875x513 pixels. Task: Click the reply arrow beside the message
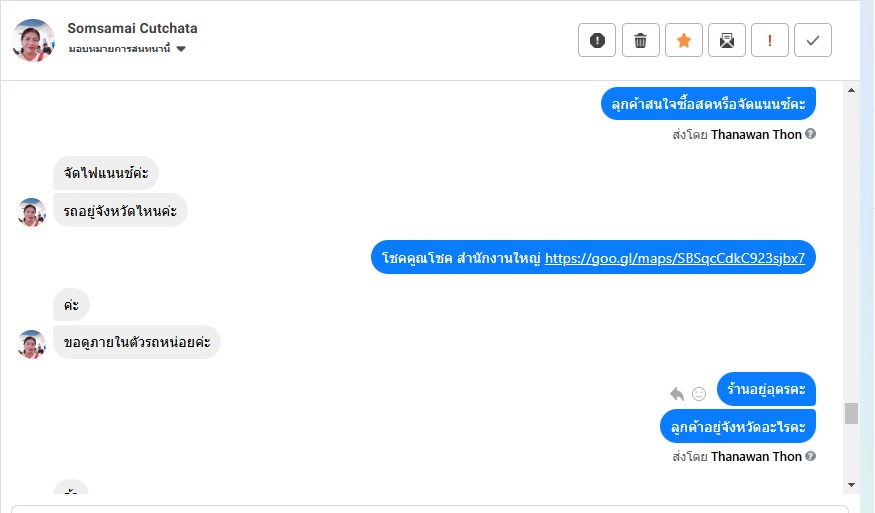[677, 394]
